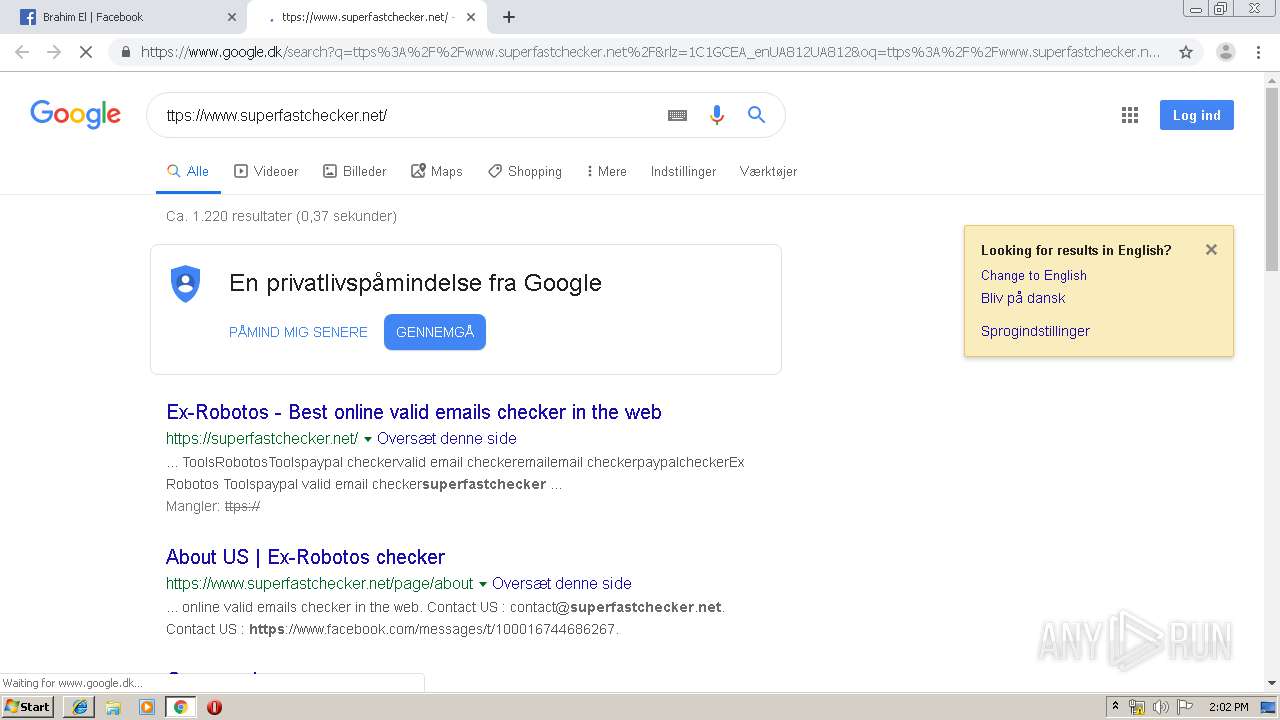Click the Log ind button
This screenshot has height=720, width=1280.
click(x=1196, y=115)
